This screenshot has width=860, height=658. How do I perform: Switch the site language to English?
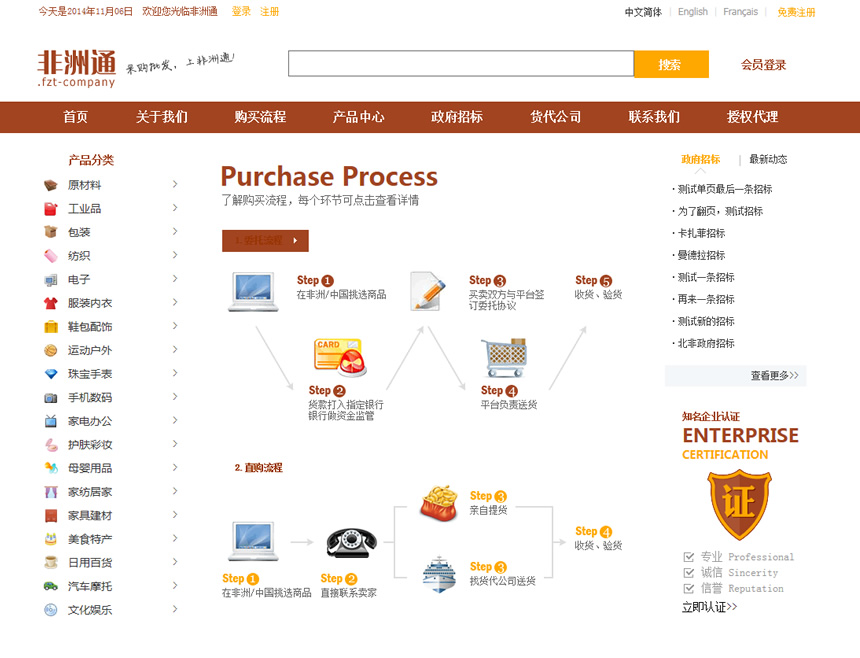click(692, 12)
